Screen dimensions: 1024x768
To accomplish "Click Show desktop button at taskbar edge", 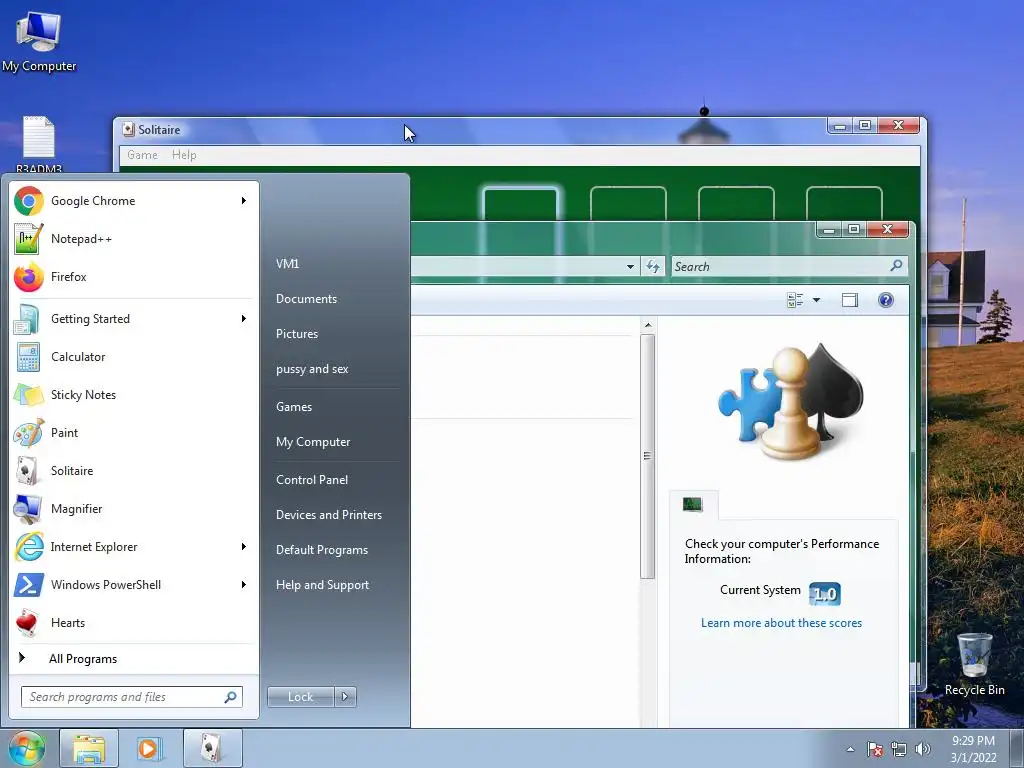I will 1017,748.
